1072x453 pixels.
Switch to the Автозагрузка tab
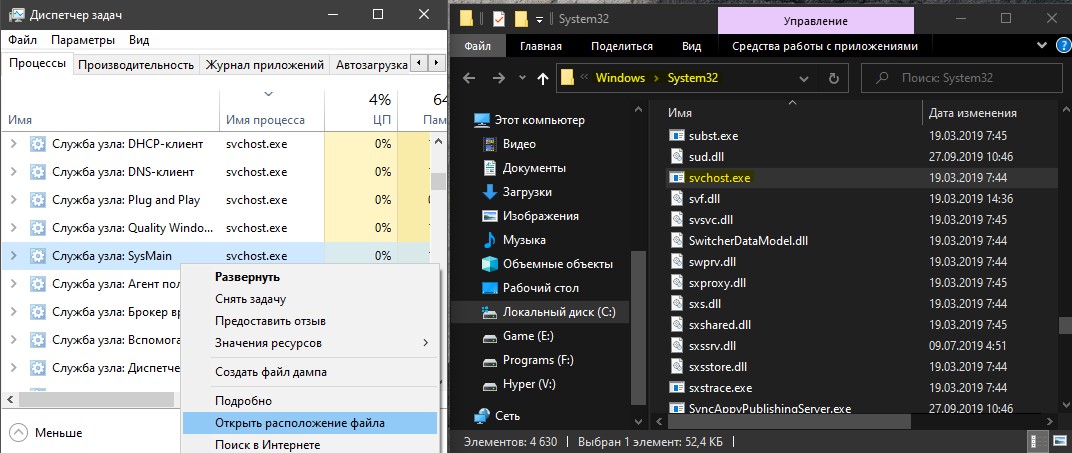(372, 65)
